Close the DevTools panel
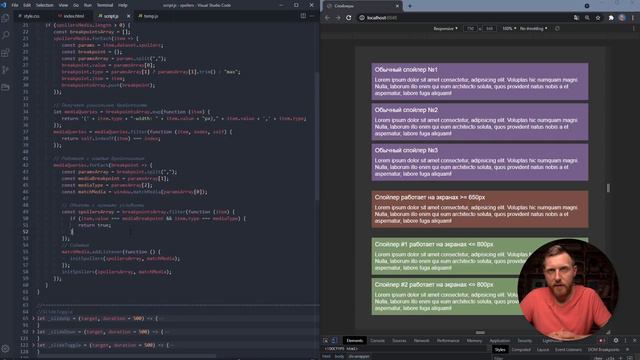The width and height of the screenshot is (640, 360). (634, 340)
